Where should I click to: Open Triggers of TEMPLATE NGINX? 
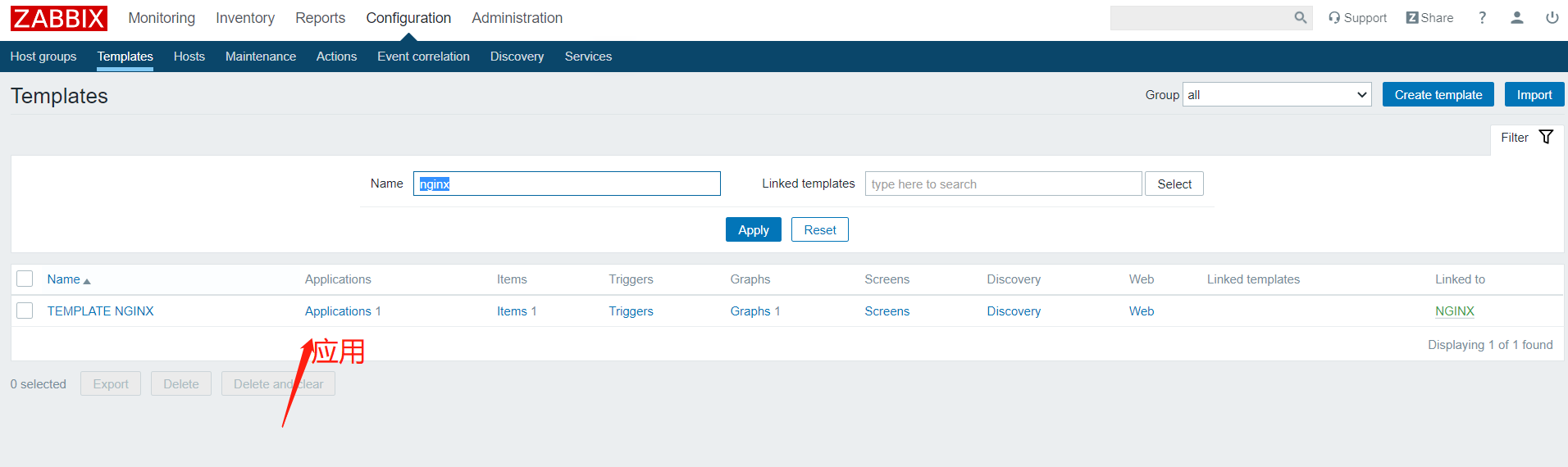631,311
